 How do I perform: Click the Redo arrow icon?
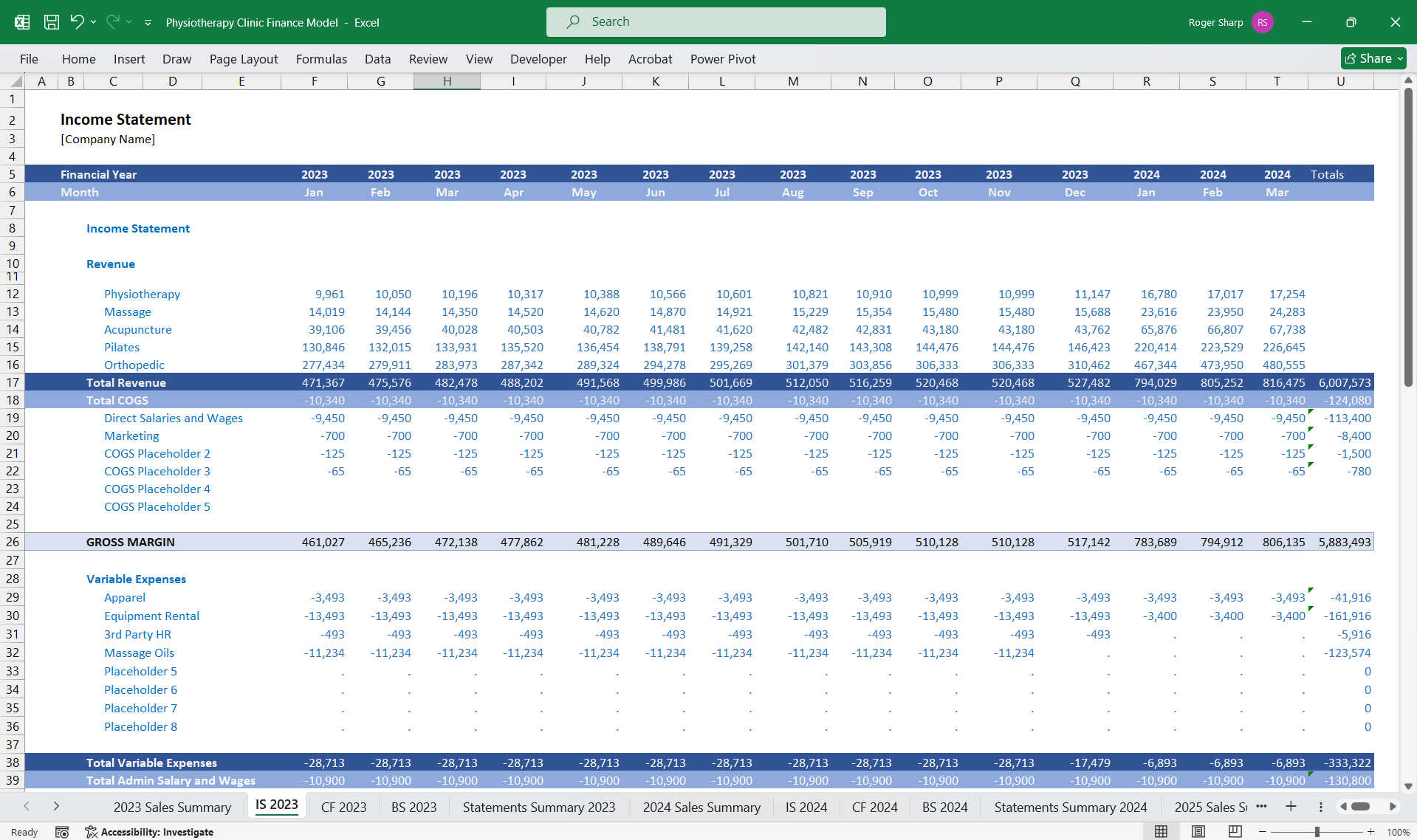[112, 22]
